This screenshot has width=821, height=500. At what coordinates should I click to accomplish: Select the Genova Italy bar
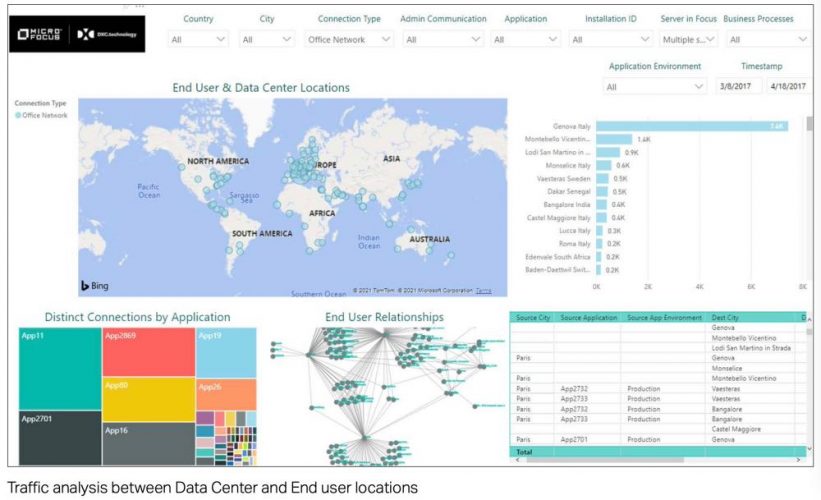pos(692,126)
